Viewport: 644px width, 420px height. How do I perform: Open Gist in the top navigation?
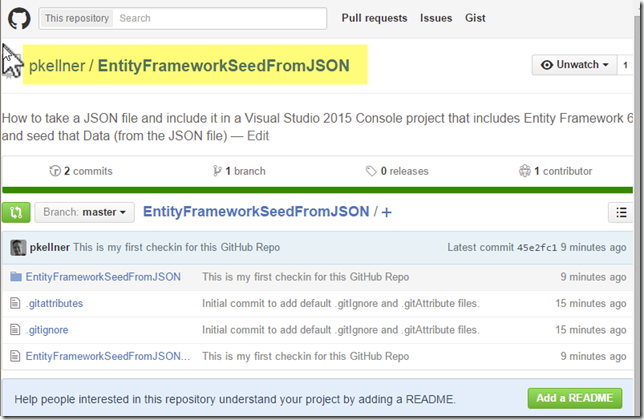point(475,18)
